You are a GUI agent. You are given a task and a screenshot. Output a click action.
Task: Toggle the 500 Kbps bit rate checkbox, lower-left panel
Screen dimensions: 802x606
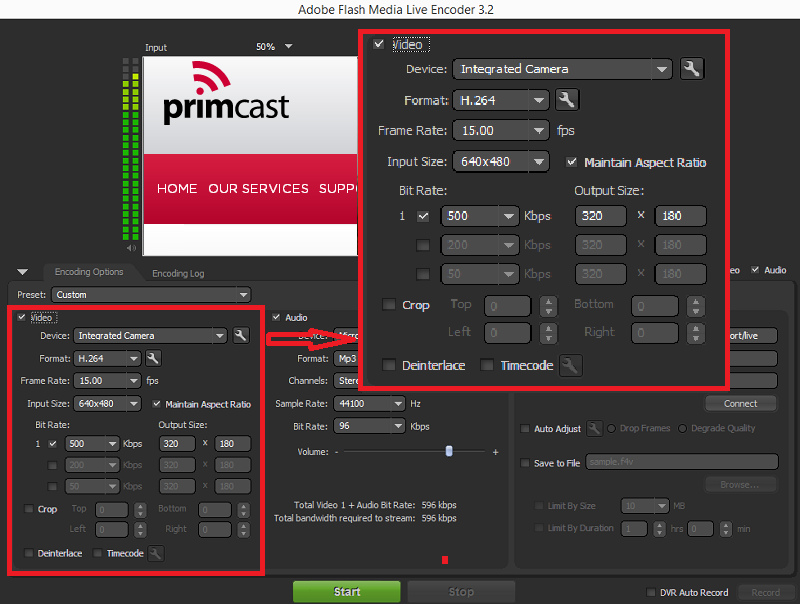(x=52, y=443)
